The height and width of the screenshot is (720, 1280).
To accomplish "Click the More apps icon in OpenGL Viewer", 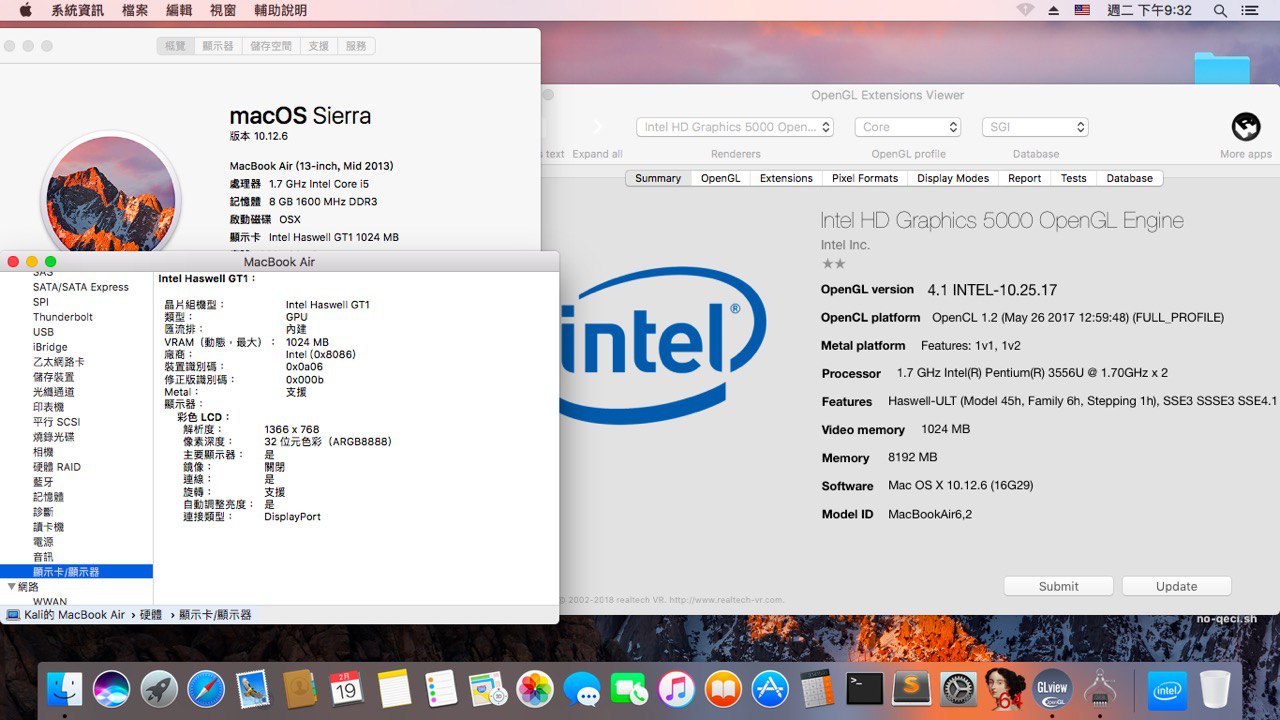I will tap(1245, 127).
